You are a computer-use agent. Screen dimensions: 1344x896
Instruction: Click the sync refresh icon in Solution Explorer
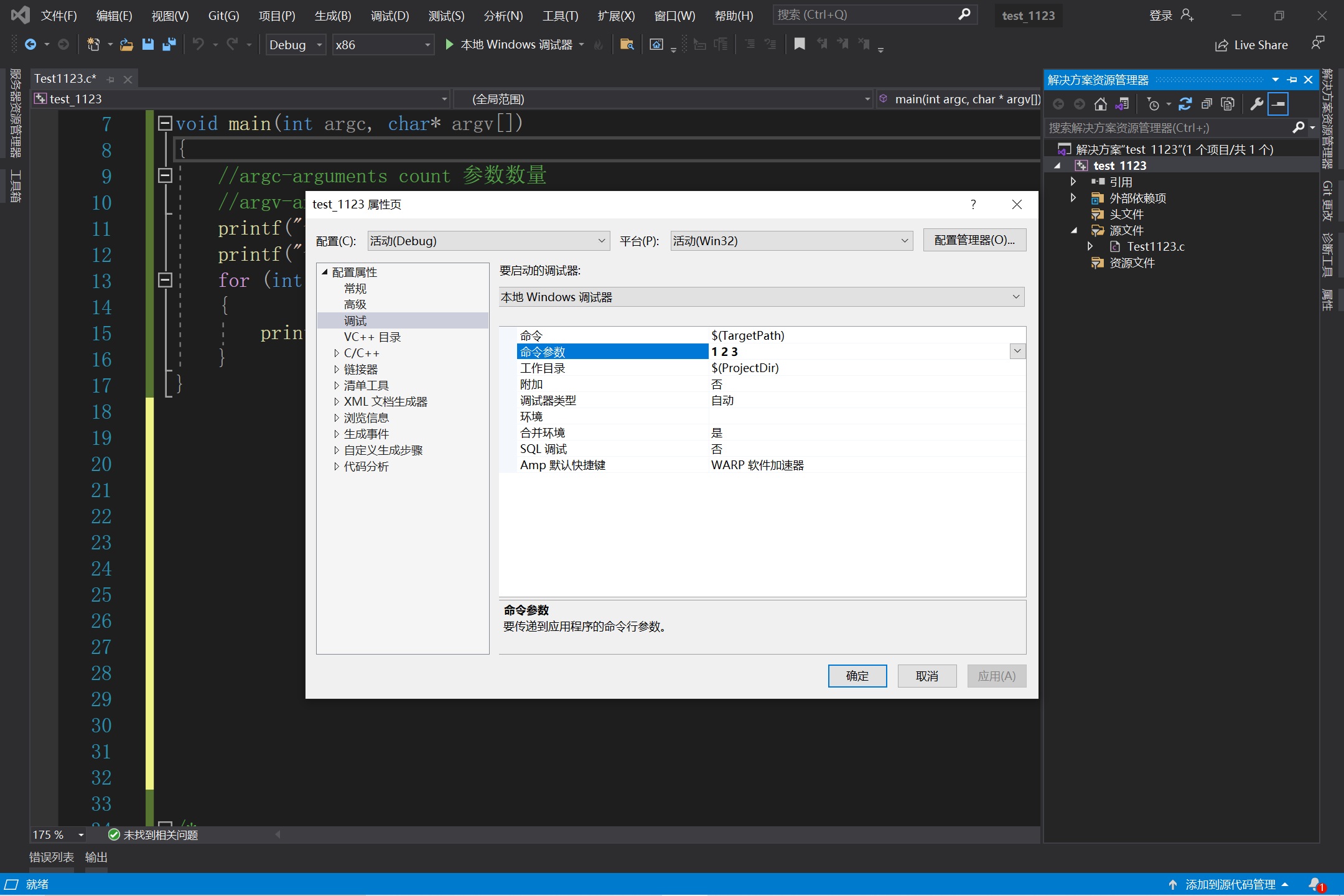tap(1185, 104)
